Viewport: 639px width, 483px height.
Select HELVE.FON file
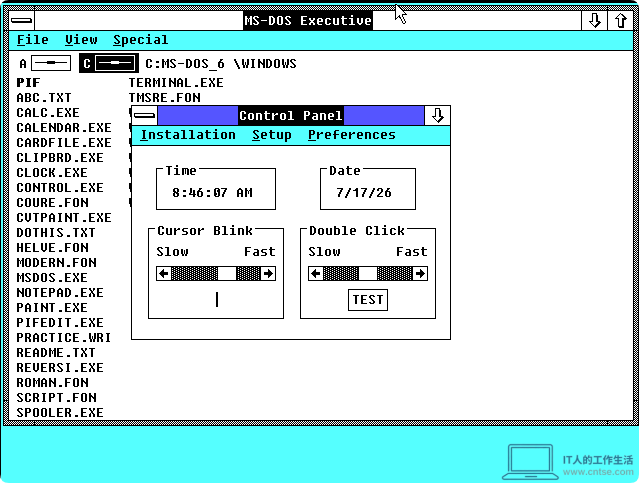(52, 248)
